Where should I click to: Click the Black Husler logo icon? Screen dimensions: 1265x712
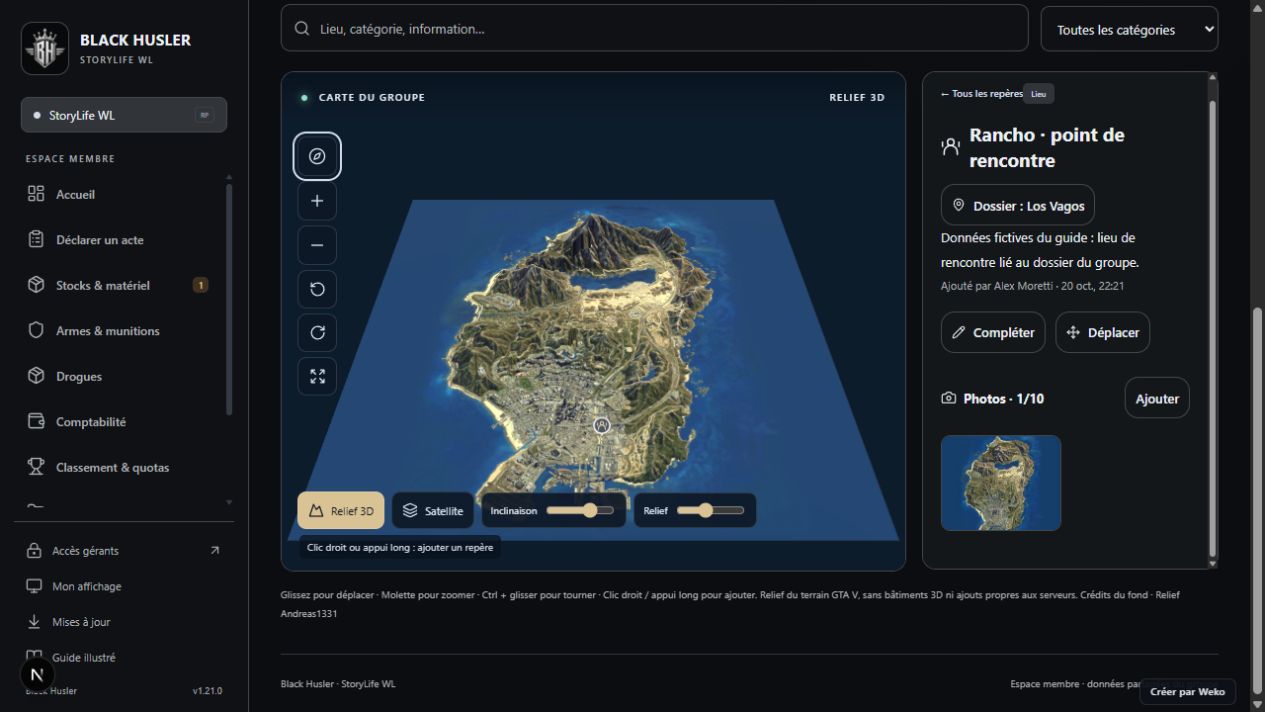point(45,48)
